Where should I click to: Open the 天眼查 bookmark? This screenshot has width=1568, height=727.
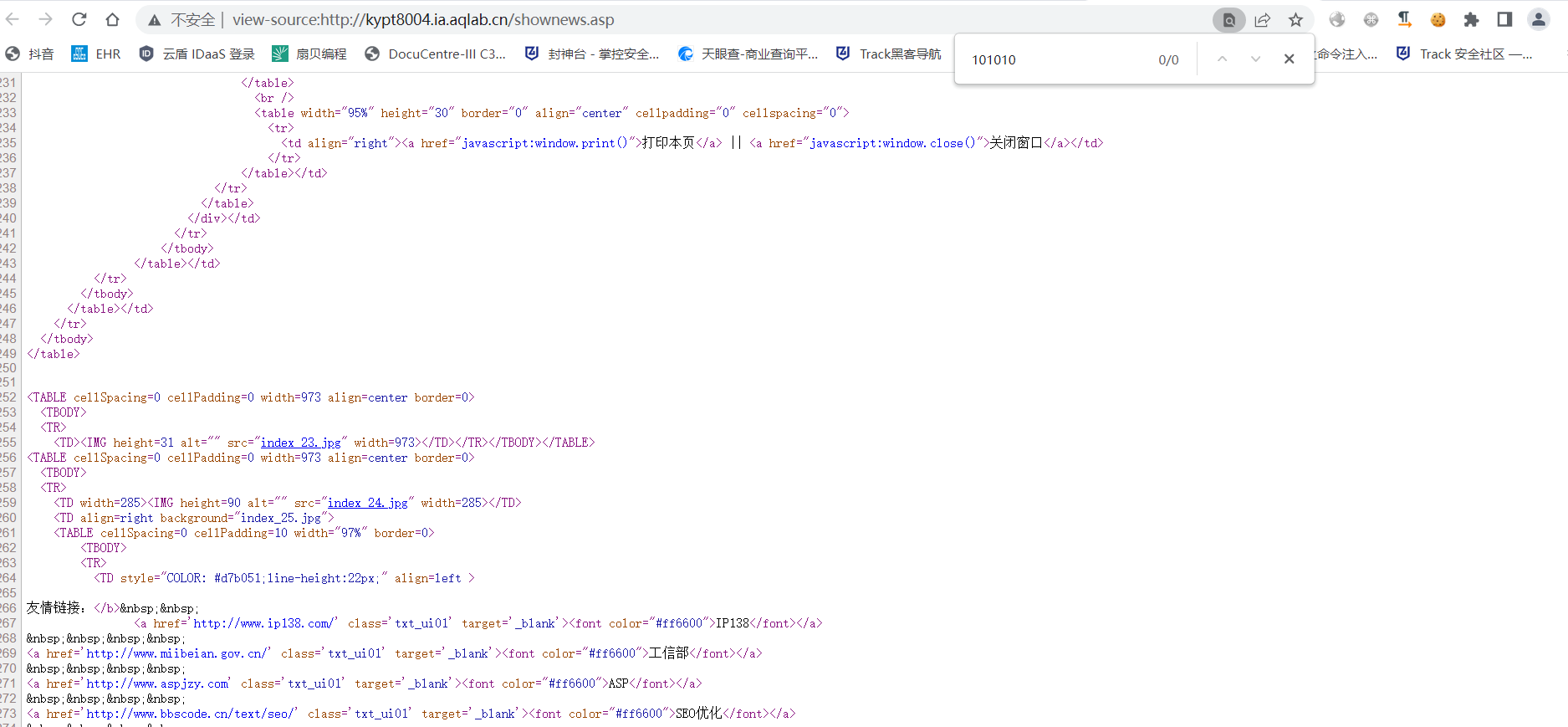748,54
